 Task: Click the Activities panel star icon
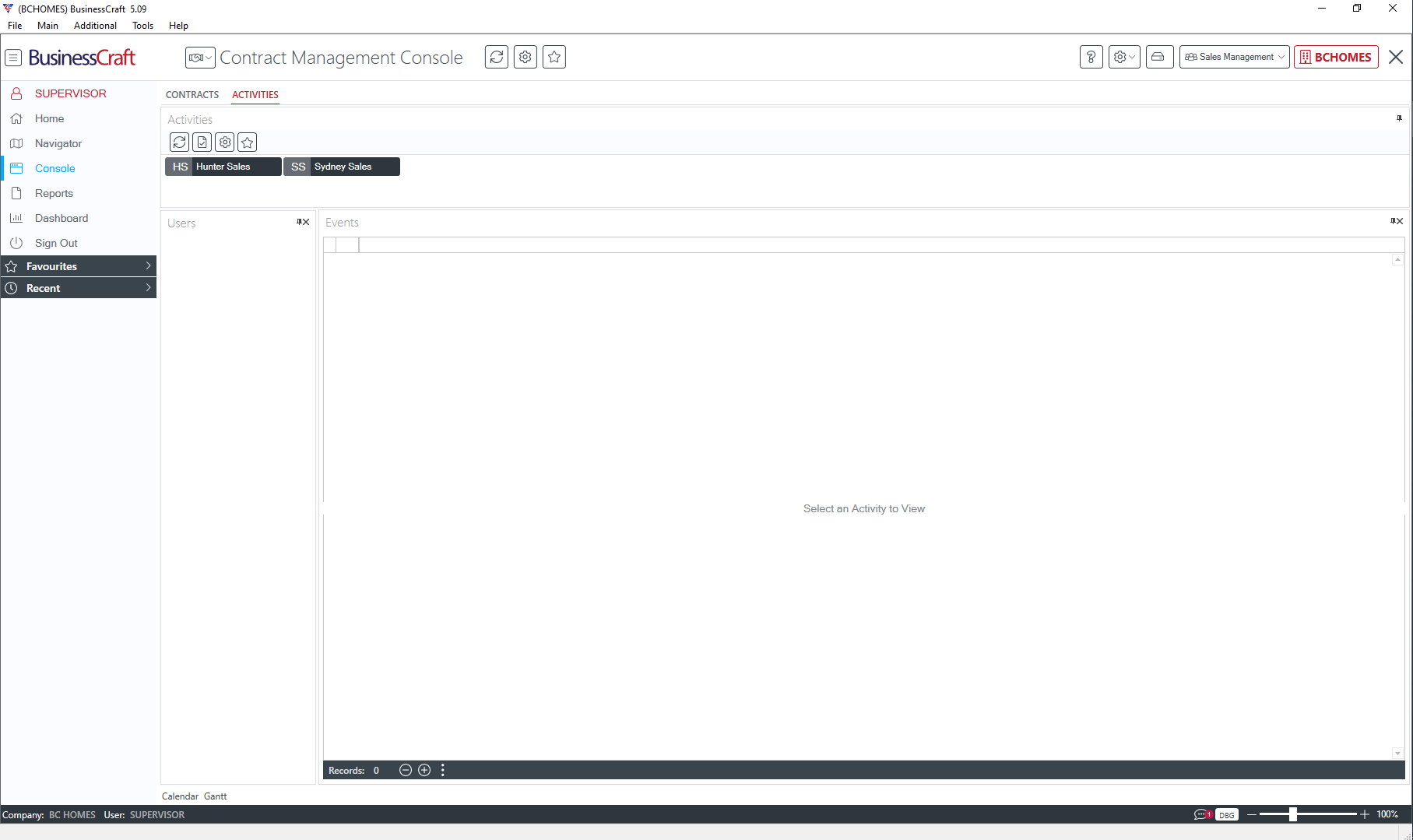(248, 142)
